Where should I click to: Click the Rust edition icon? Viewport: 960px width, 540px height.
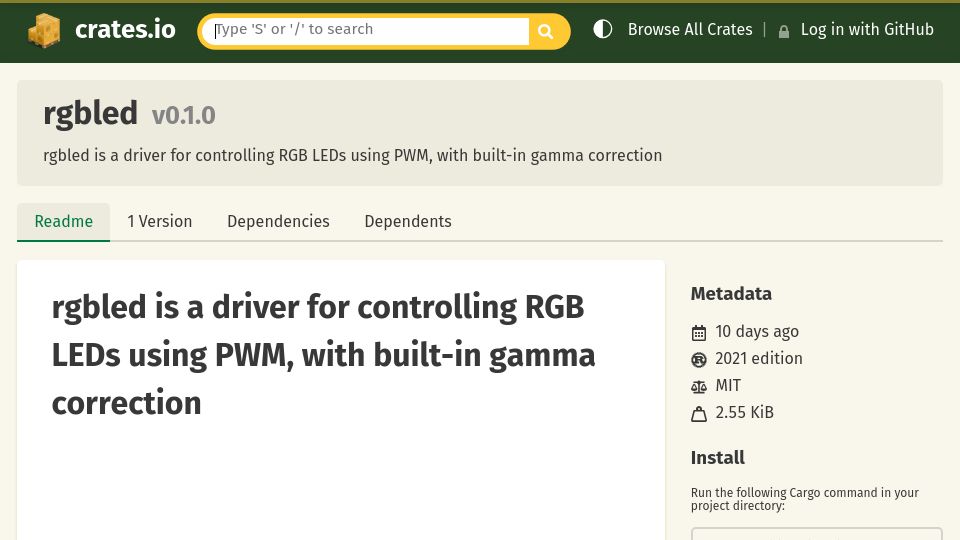(x=699, y=359)
